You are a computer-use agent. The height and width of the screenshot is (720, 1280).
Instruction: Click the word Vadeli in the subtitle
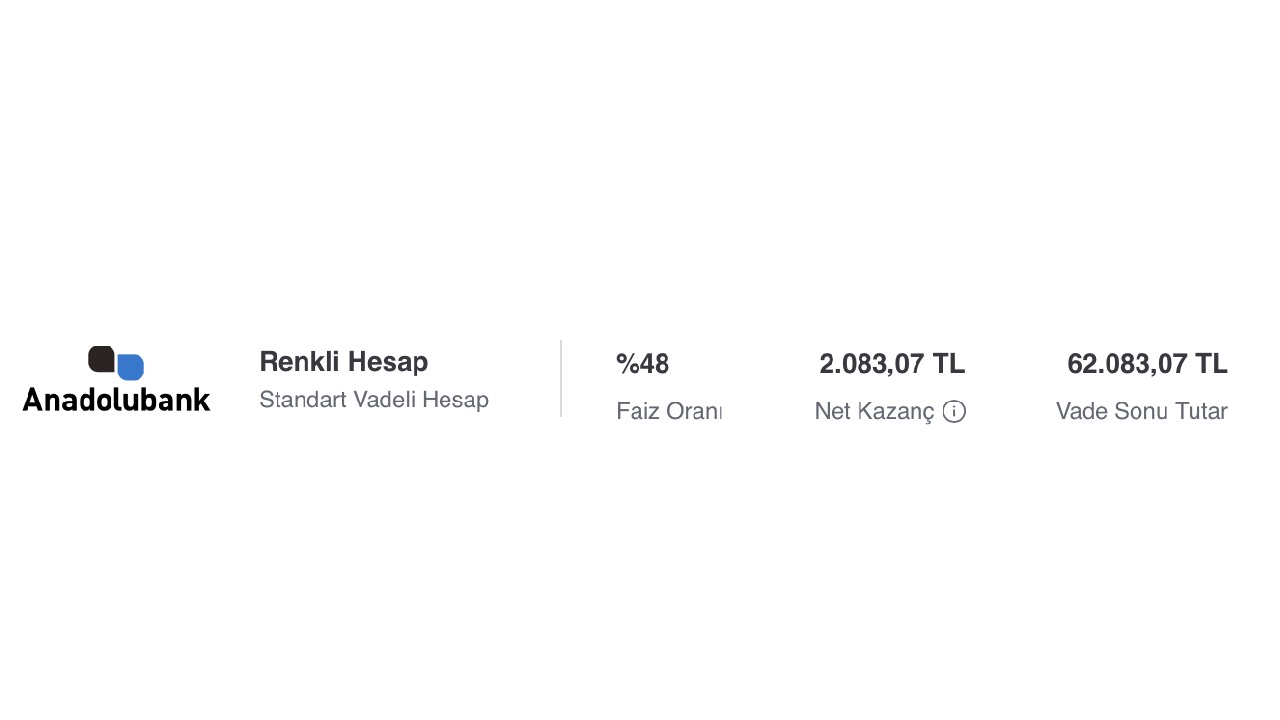[x=384, y=400]
